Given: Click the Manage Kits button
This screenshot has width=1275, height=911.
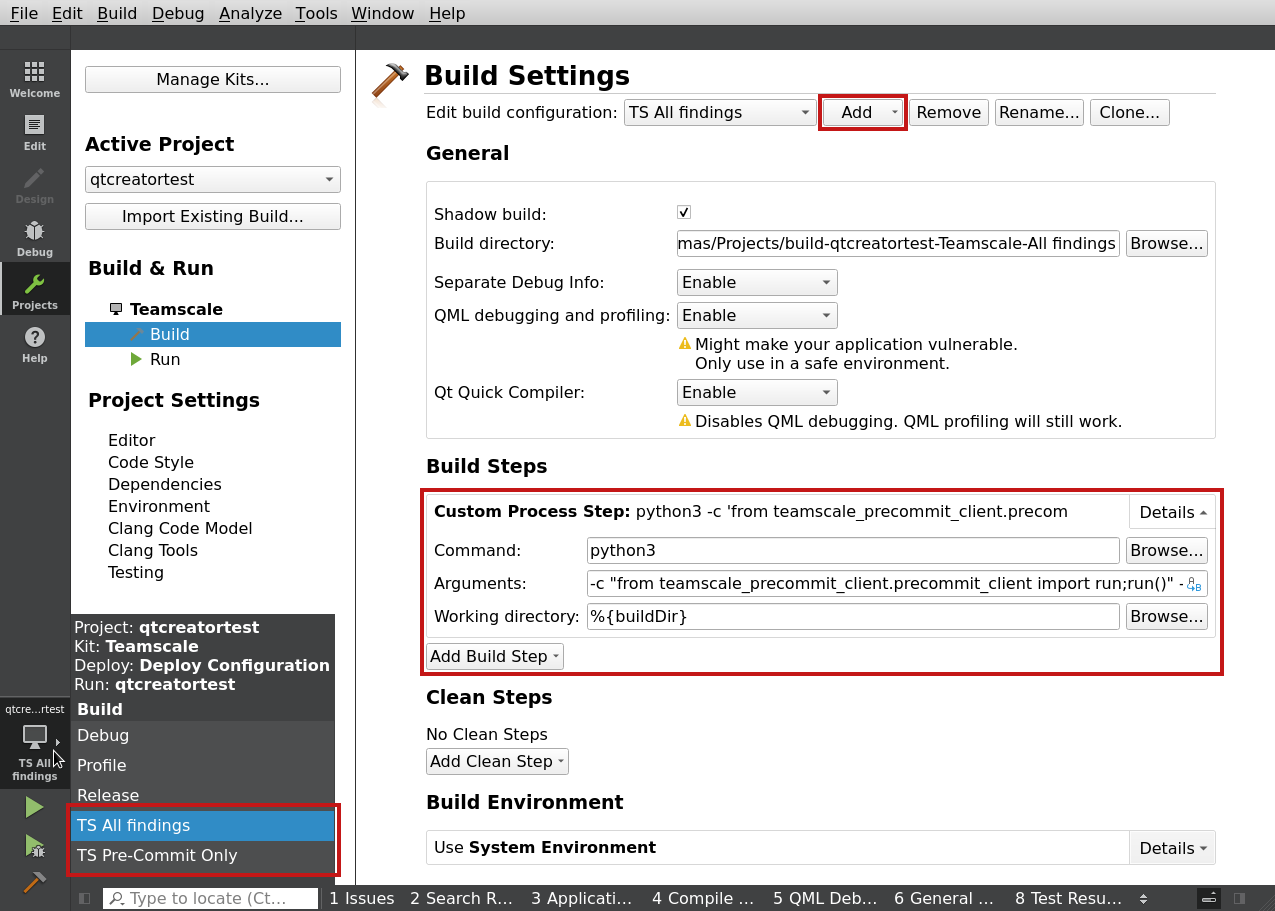Looking at the screenshot, I should tap(213, 80).
